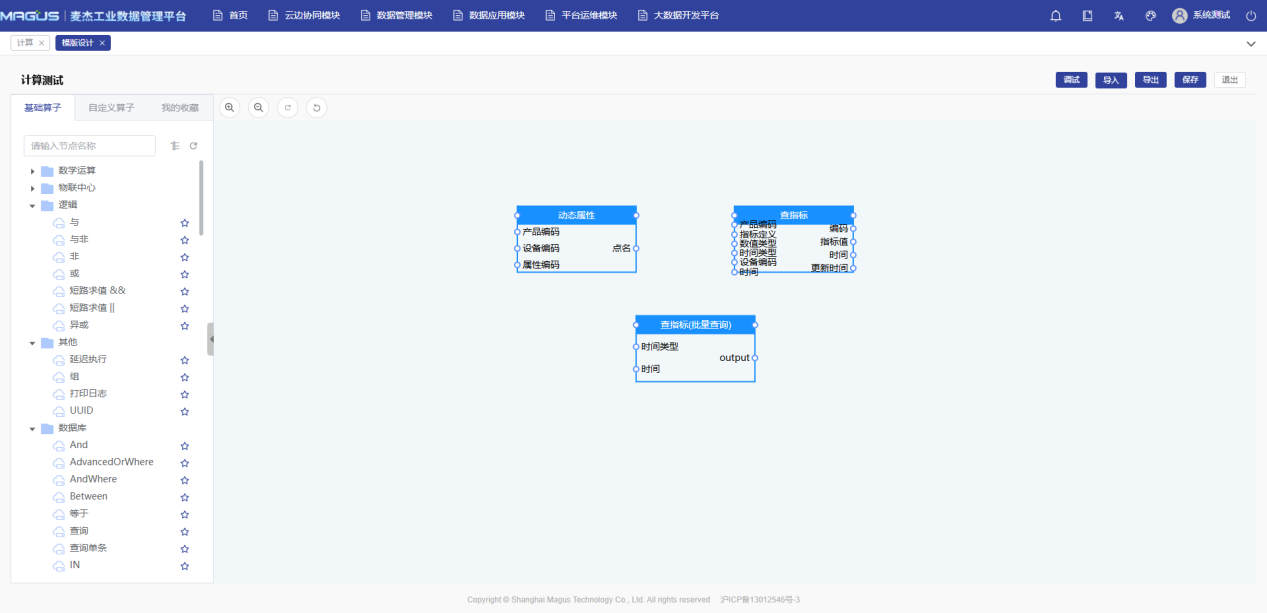Switch to the 自定义算子 tab
1267x613 pixels.
(x=111, y=108)
